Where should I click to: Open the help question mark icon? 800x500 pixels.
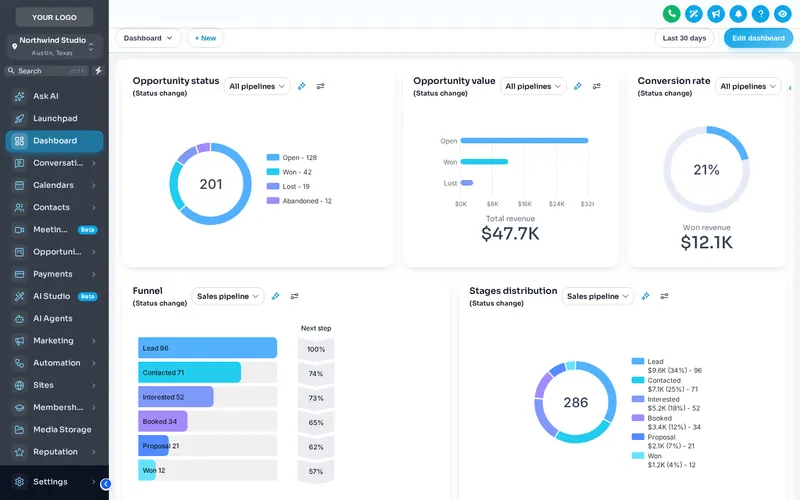[x=760, y=14]
